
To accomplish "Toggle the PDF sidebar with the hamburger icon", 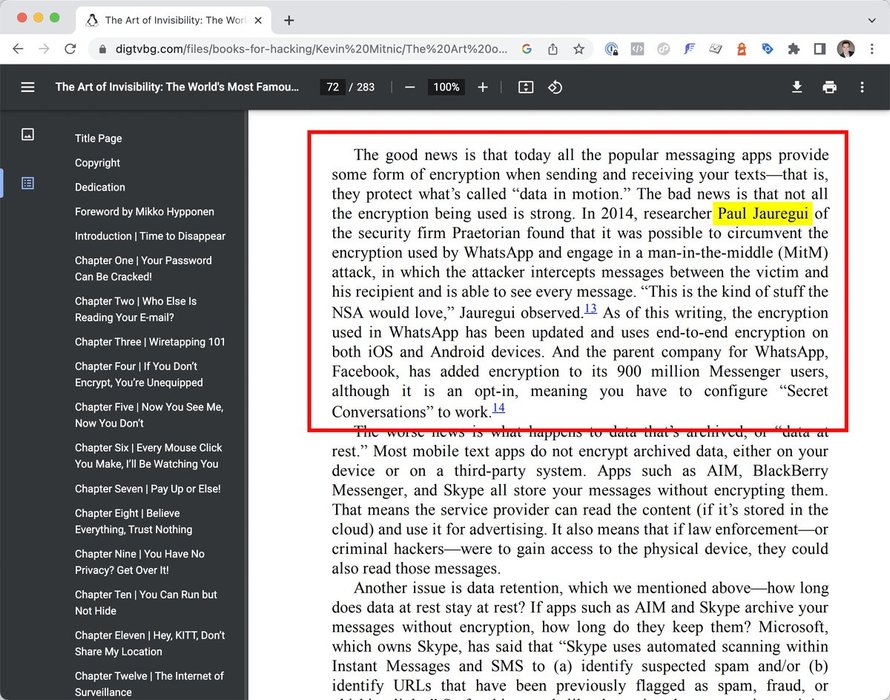I will 28,87.
